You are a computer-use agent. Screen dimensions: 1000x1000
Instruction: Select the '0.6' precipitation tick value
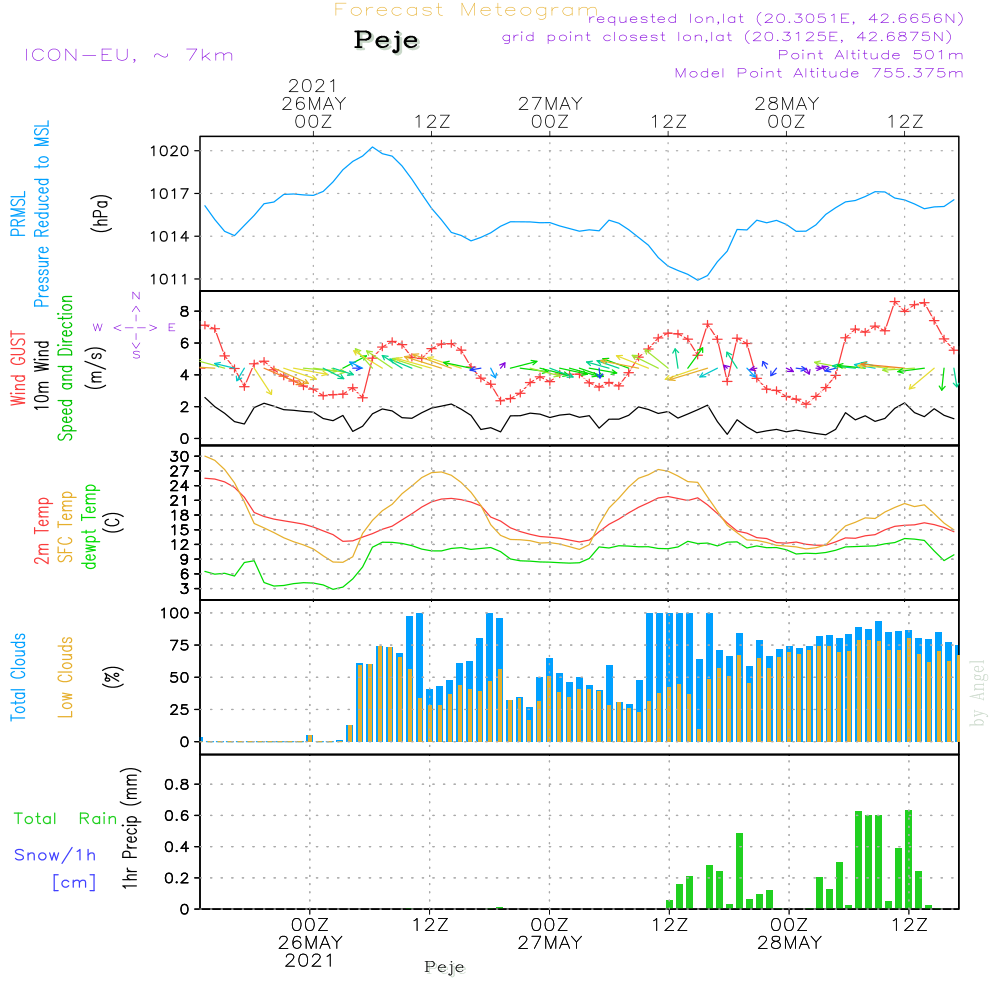coord(177,816)
